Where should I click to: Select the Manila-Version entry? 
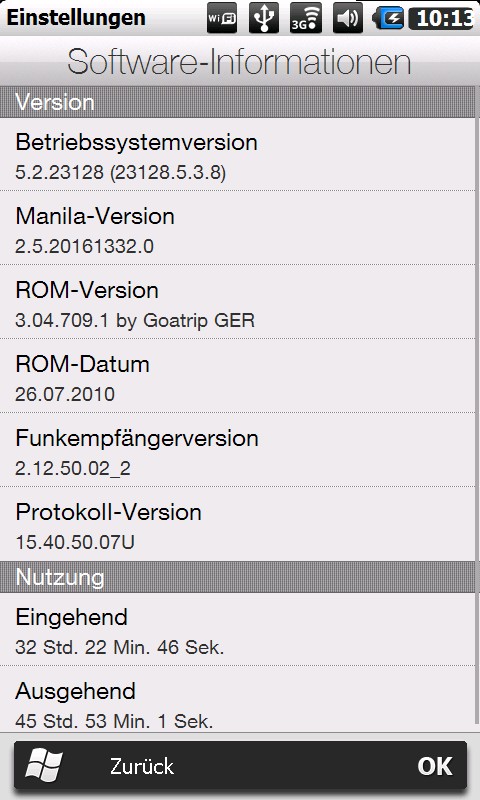[x=238, y=228]
